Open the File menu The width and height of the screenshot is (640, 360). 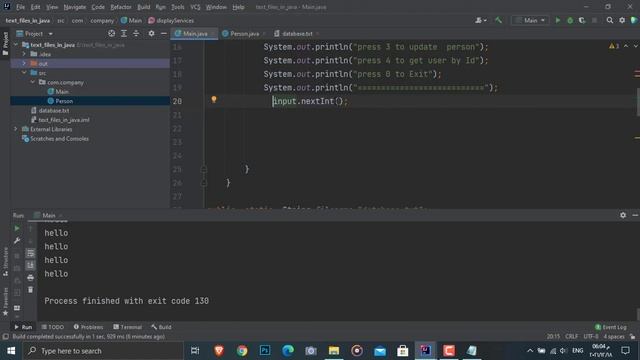click(x=20, y=7)
